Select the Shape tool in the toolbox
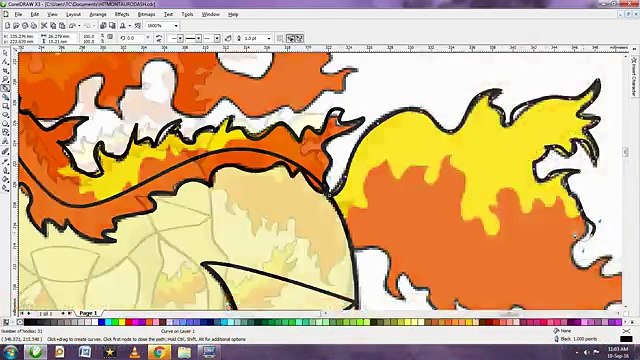The image size is (640, 360). pyautogui.click(x=5, y=62)
